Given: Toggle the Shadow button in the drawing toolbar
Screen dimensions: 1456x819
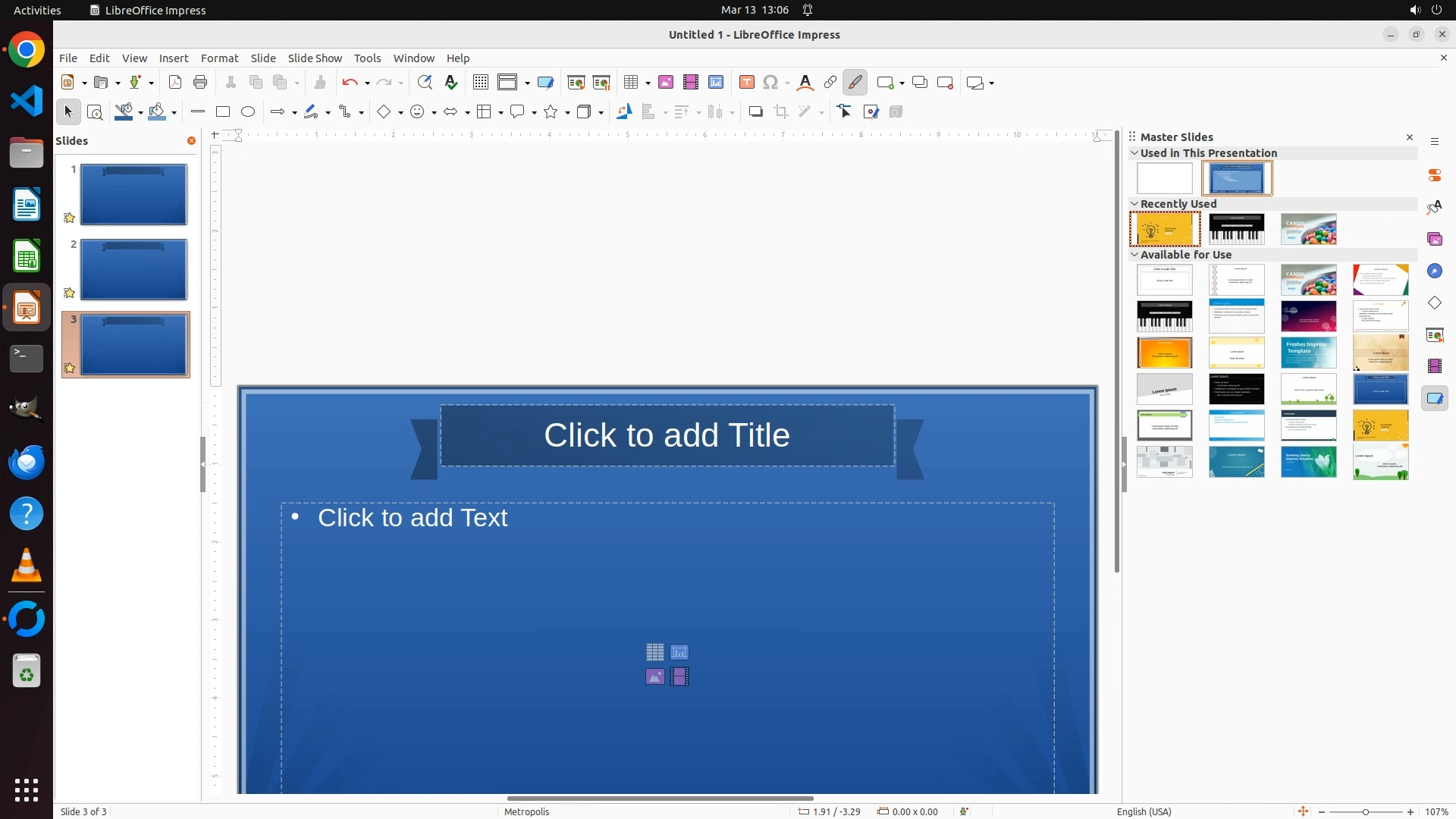Looking at the screenshot, I should pos(756,112).
